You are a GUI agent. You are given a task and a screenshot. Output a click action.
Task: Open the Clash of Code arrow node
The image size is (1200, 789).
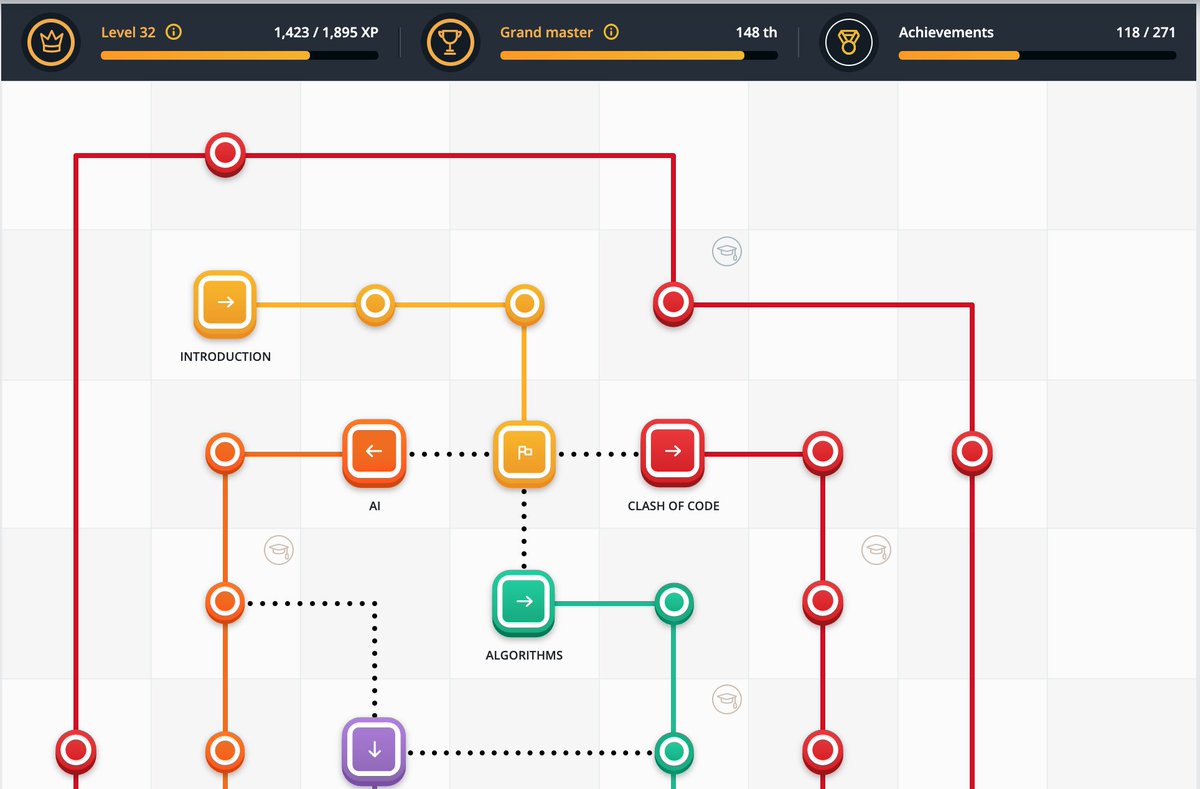(x=673, y=453)
